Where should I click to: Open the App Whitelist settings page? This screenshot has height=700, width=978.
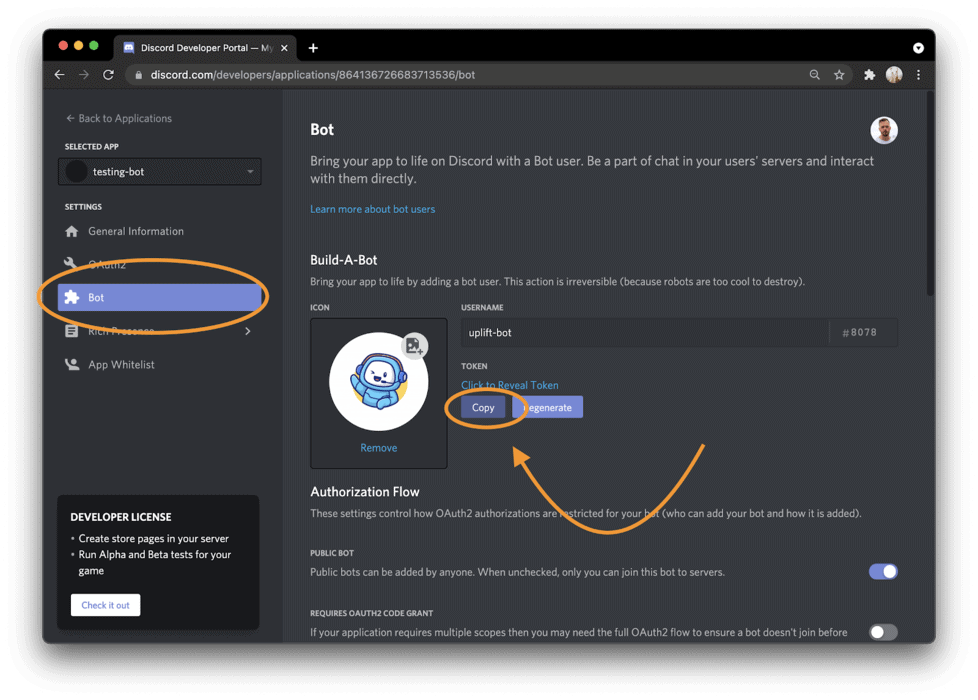coord(121,364)
